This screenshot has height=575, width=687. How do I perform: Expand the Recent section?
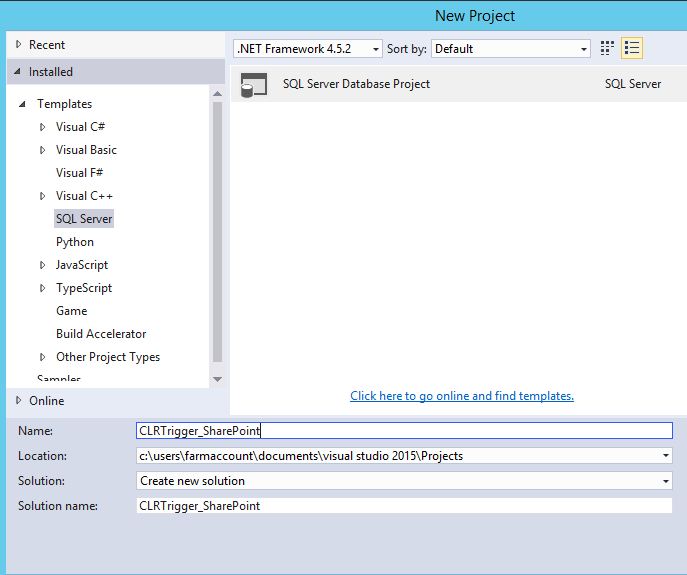(x=18, y=44)
